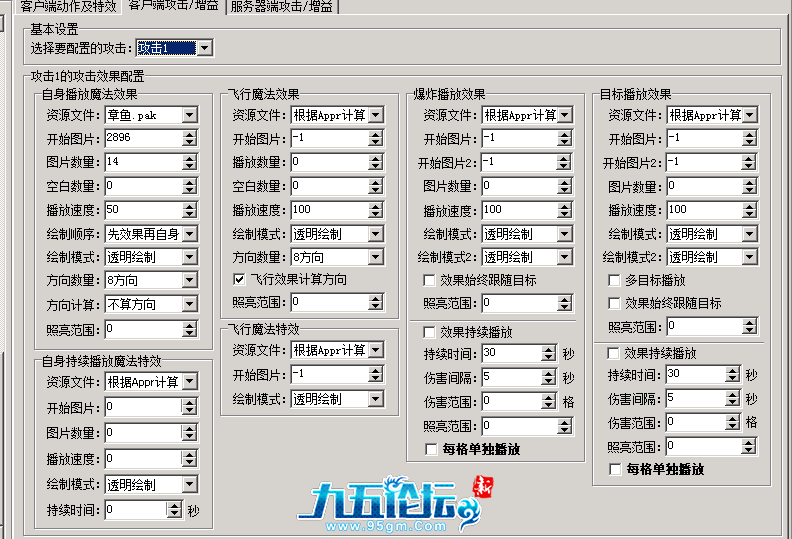Click 爆炸播放效果 开始图片2 field
792x539 pixels.
point(519,163)
